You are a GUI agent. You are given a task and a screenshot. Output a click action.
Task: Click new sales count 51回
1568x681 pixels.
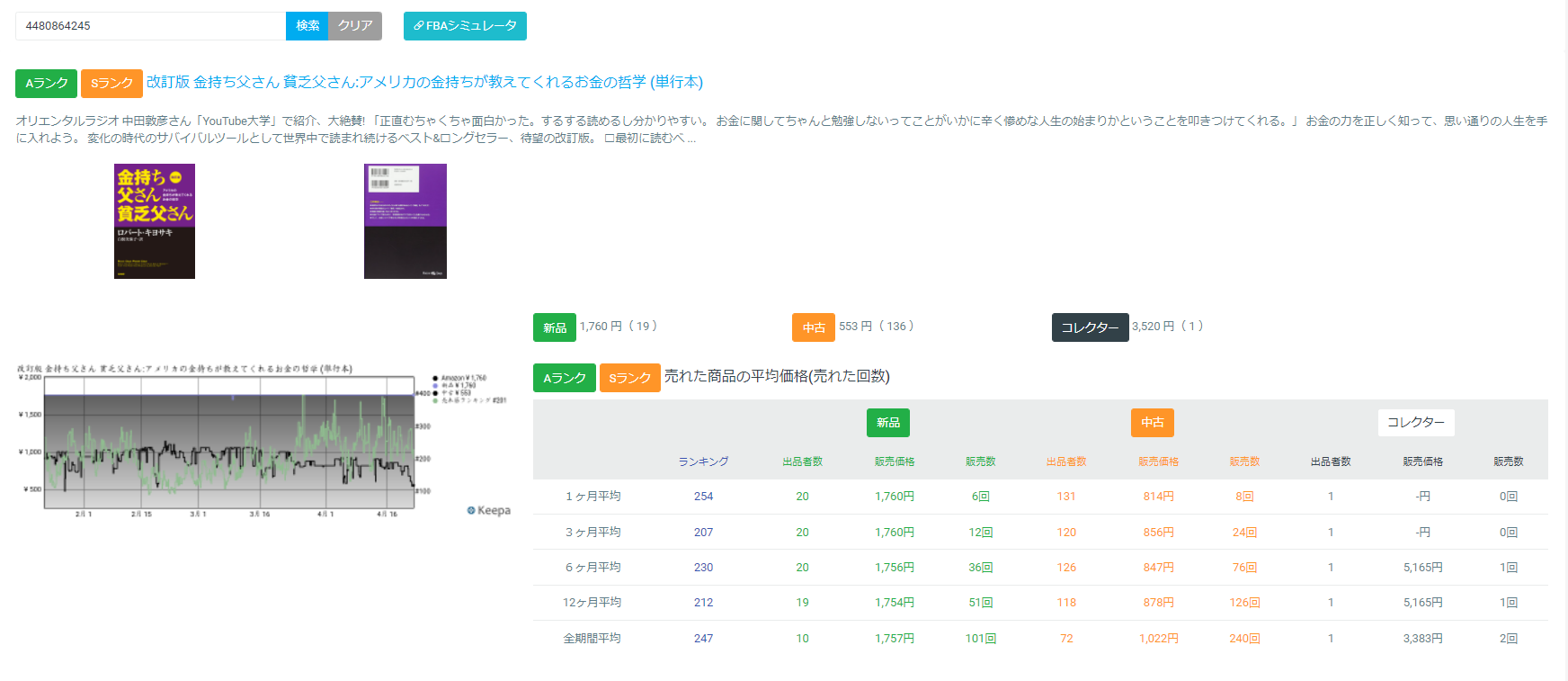click(x=980, y=603)
